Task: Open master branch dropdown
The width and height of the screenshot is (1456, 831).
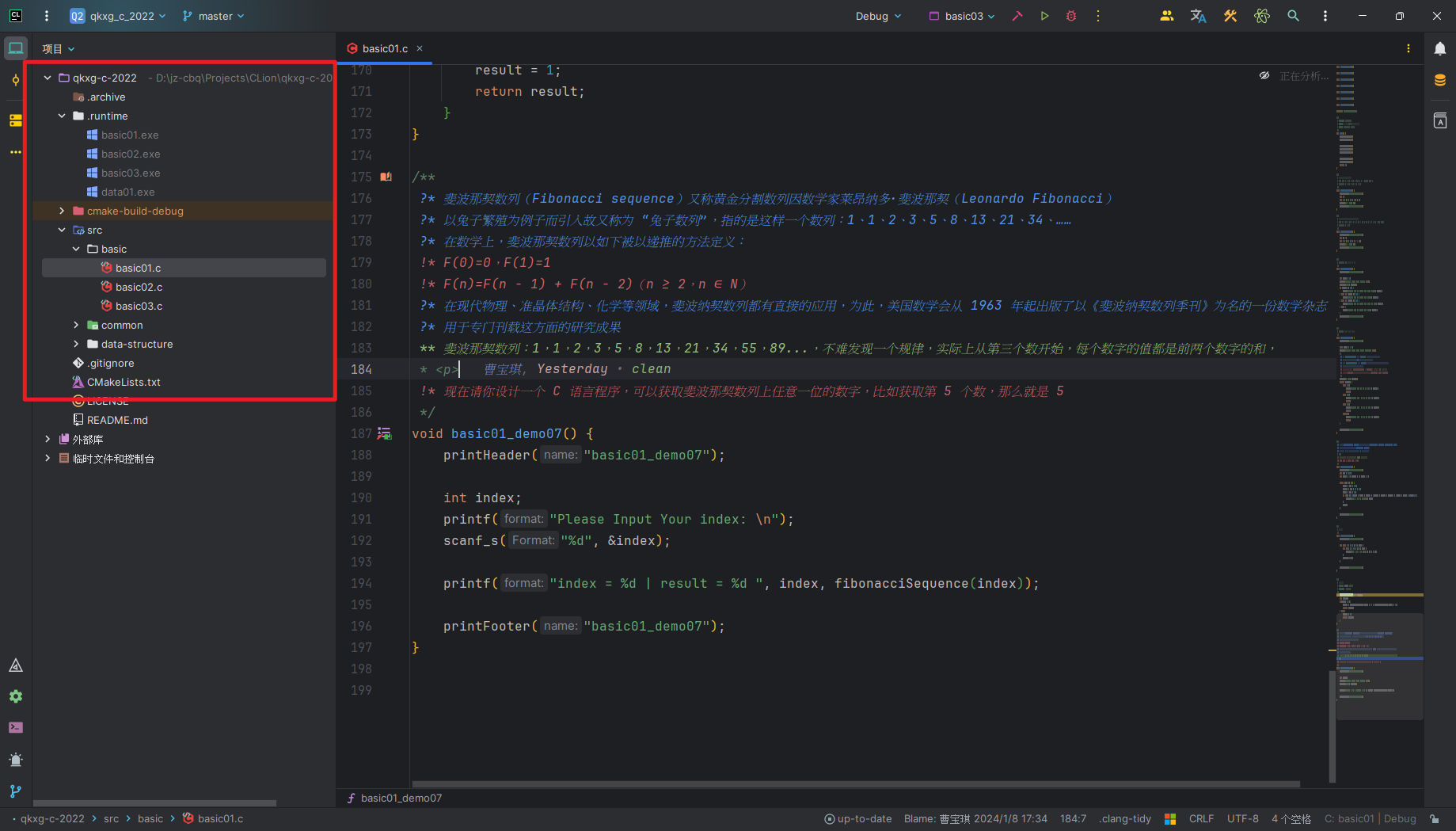Action: coord(213,16)
